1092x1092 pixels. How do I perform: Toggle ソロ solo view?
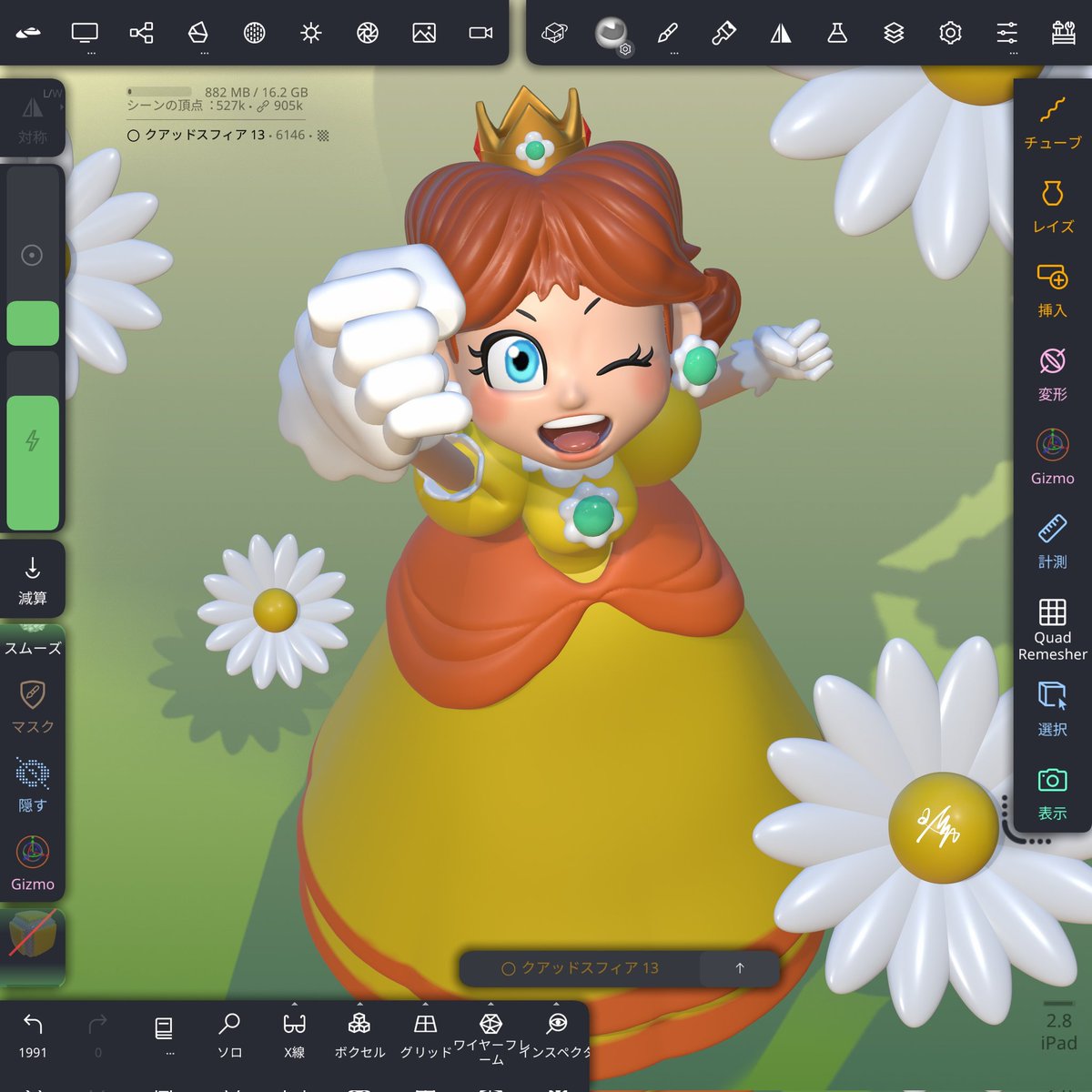(229, 1036)
